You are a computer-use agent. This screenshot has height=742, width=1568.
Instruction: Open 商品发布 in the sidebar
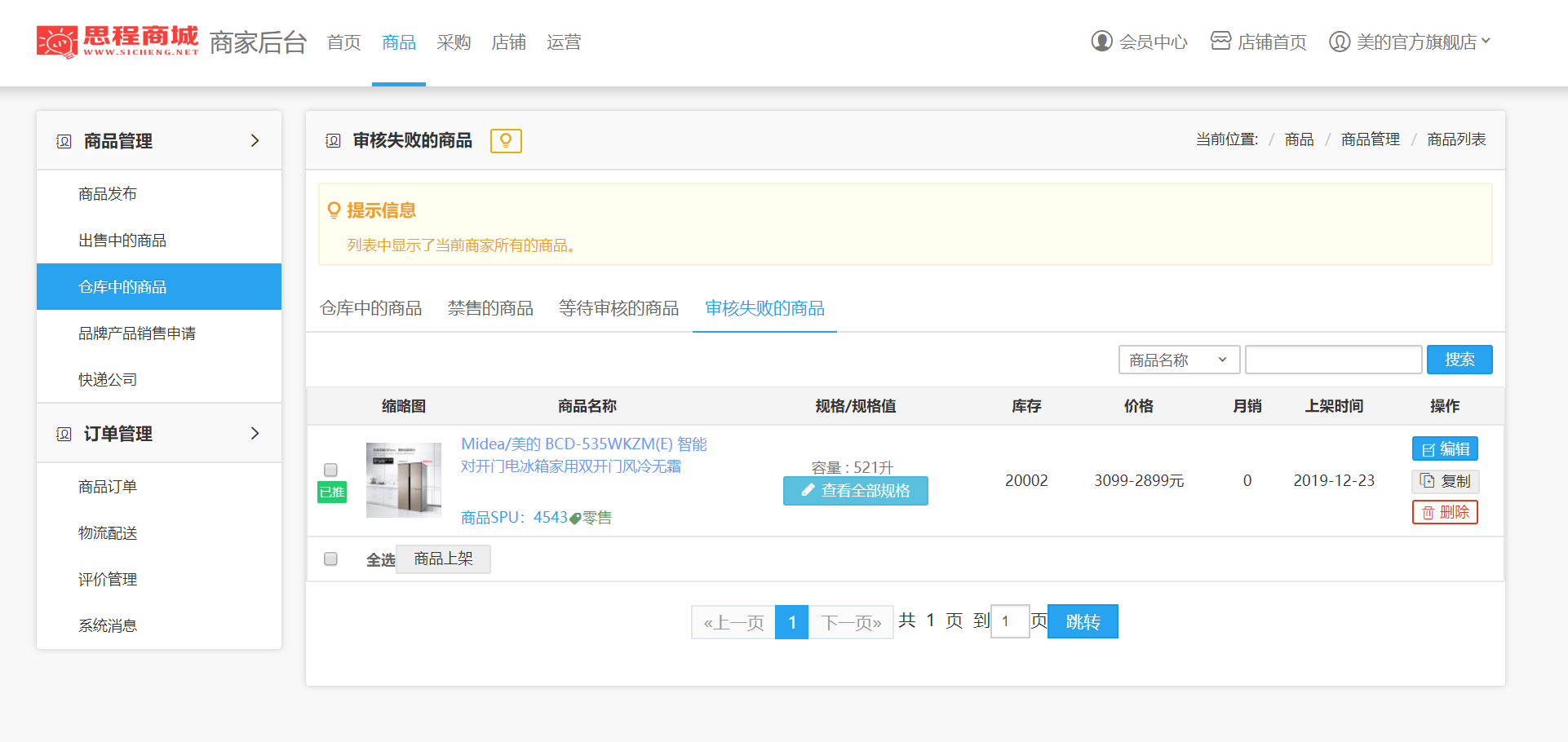click(x=108, y=194)
